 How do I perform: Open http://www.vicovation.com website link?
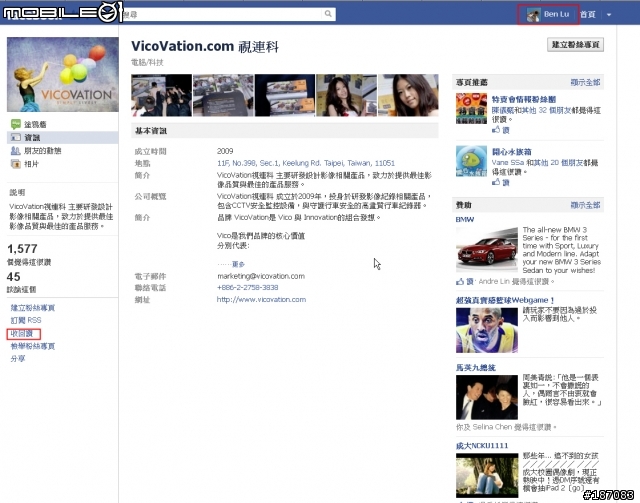point(261,299)
